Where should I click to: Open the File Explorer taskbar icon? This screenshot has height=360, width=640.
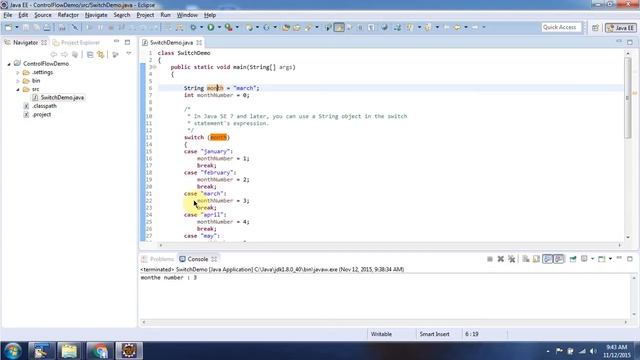(69, 351)
